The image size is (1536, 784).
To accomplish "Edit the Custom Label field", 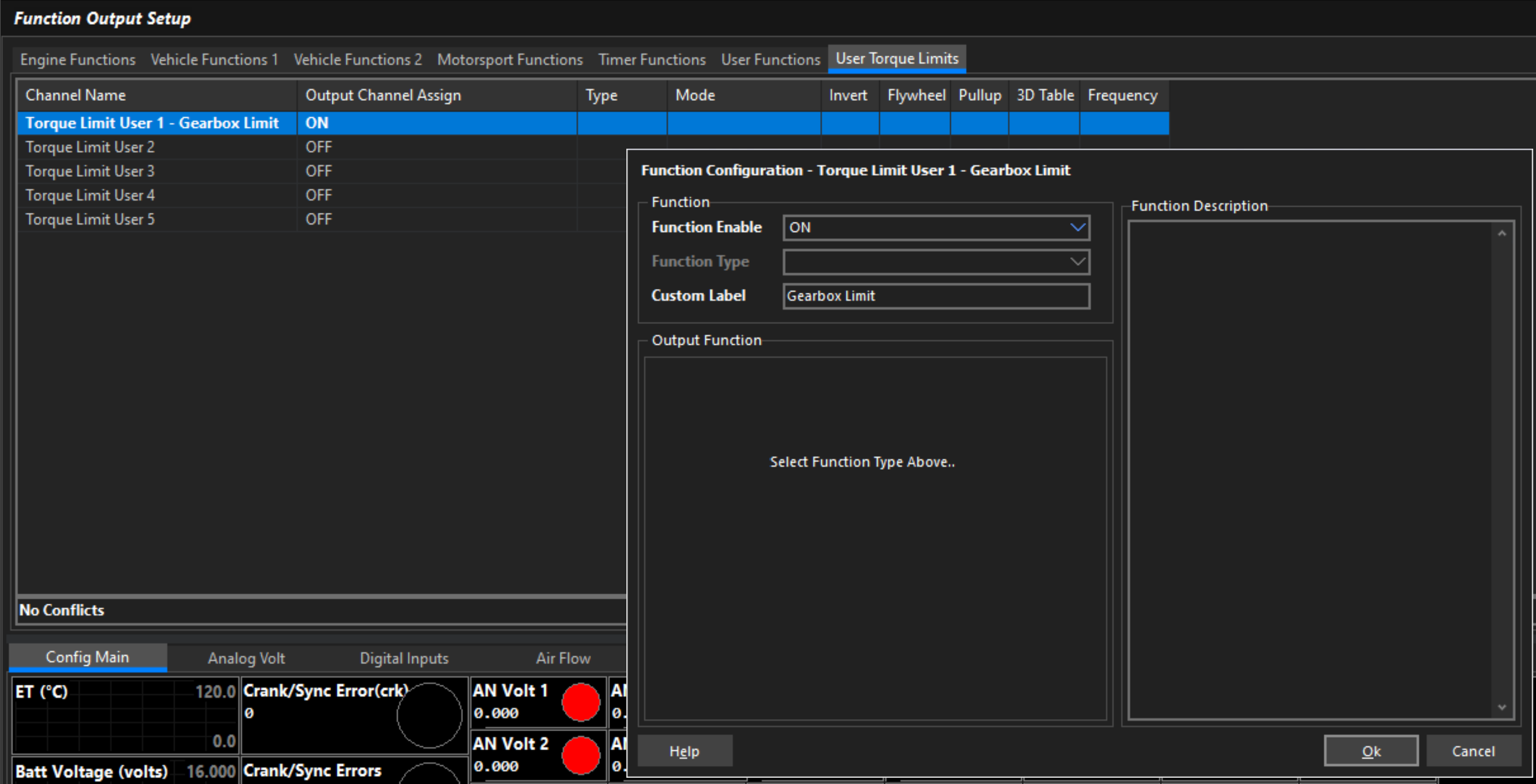I will coord(936,296).
